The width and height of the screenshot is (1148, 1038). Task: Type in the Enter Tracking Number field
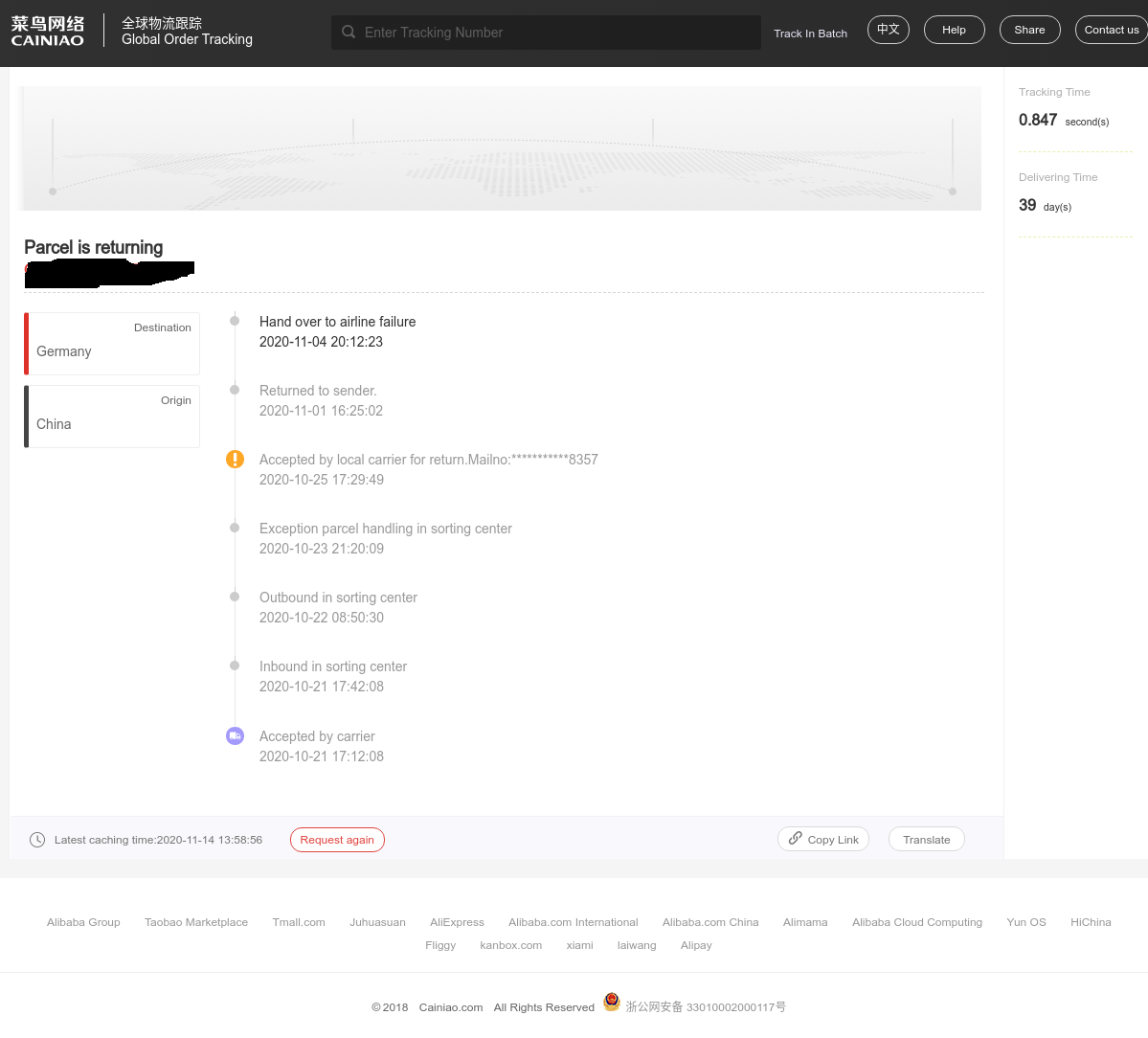click(x=555, y=33)
